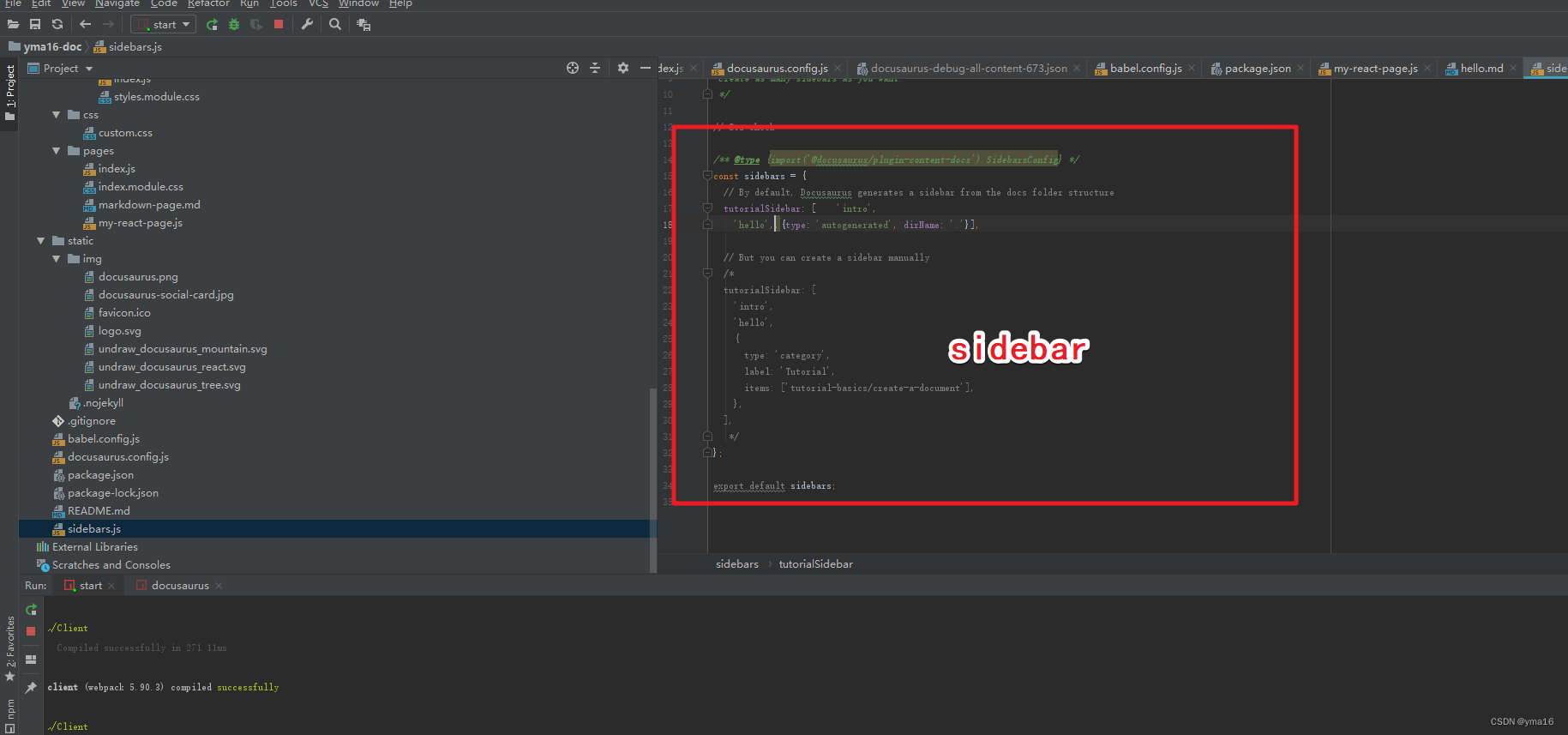
Task: Toggle the 1: Project tool window stripe
Action: point(9,93)
